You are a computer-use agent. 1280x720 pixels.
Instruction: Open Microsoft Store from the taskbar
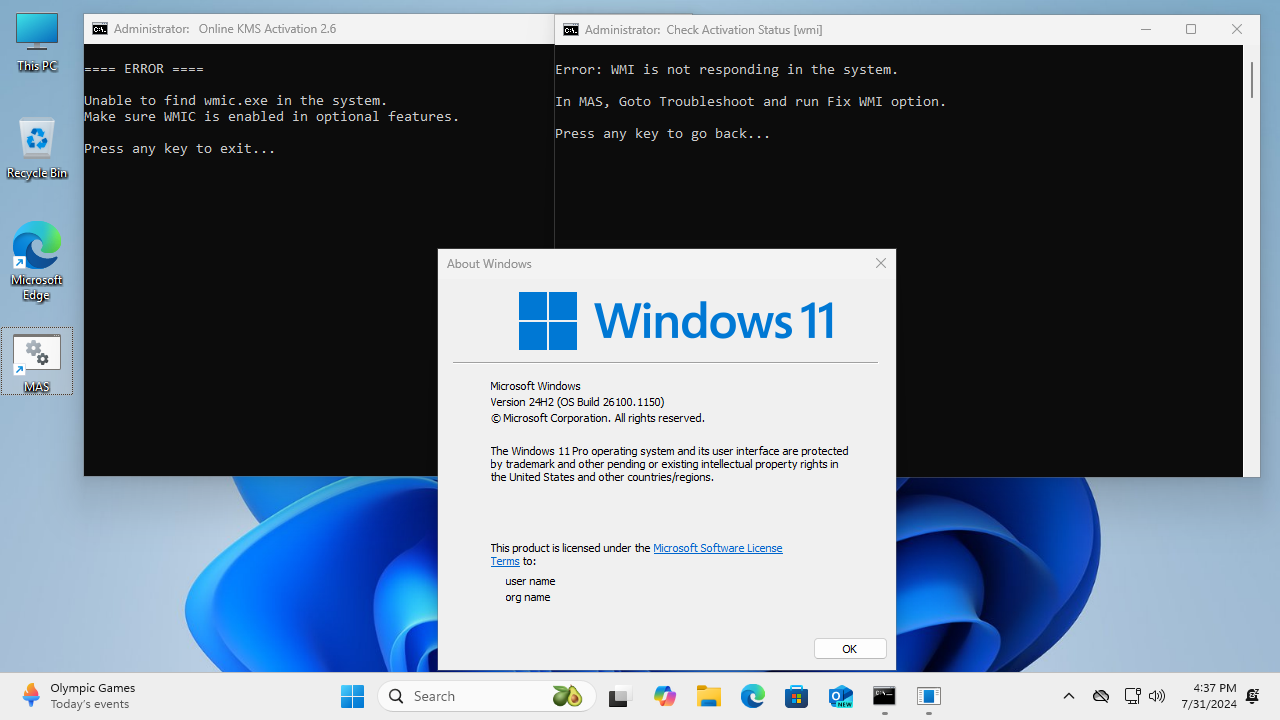[797, 696]
